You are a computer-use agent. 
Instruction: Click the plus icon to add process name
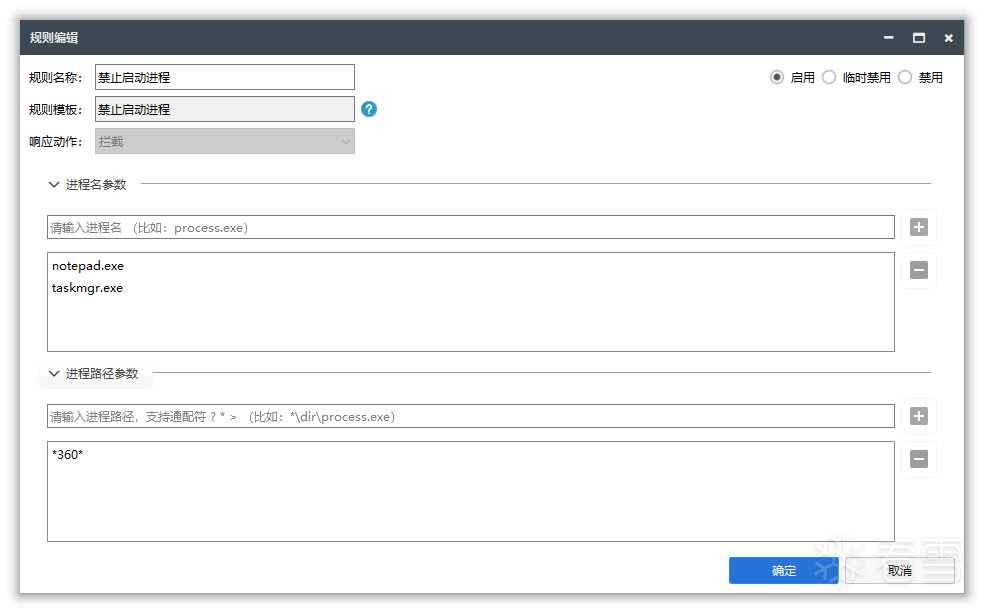(x=919, y=227)
